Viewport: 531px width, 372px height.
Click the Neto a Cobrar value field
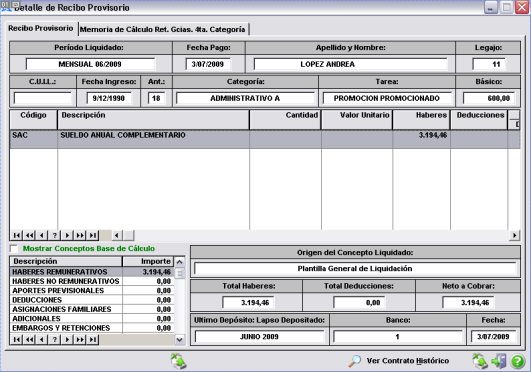point(468,303)
